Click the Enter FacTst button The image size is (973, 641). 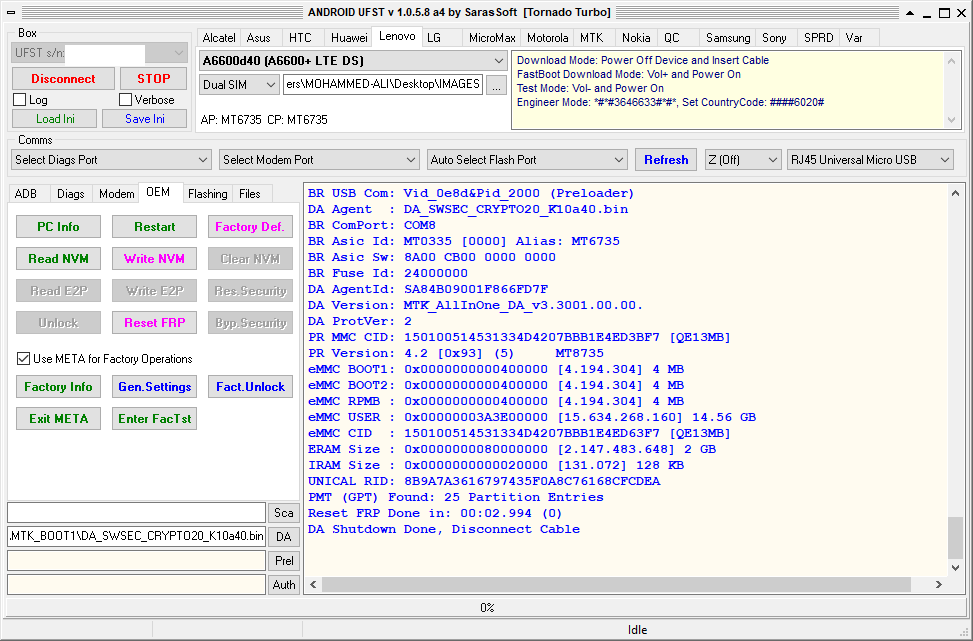[155, 419]
